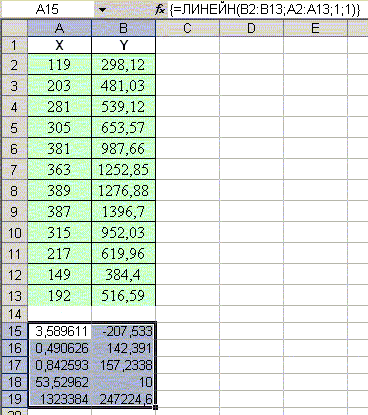Viewport: 368px width, 415px height.
Task: Select column C header
Action: (187, 28)
